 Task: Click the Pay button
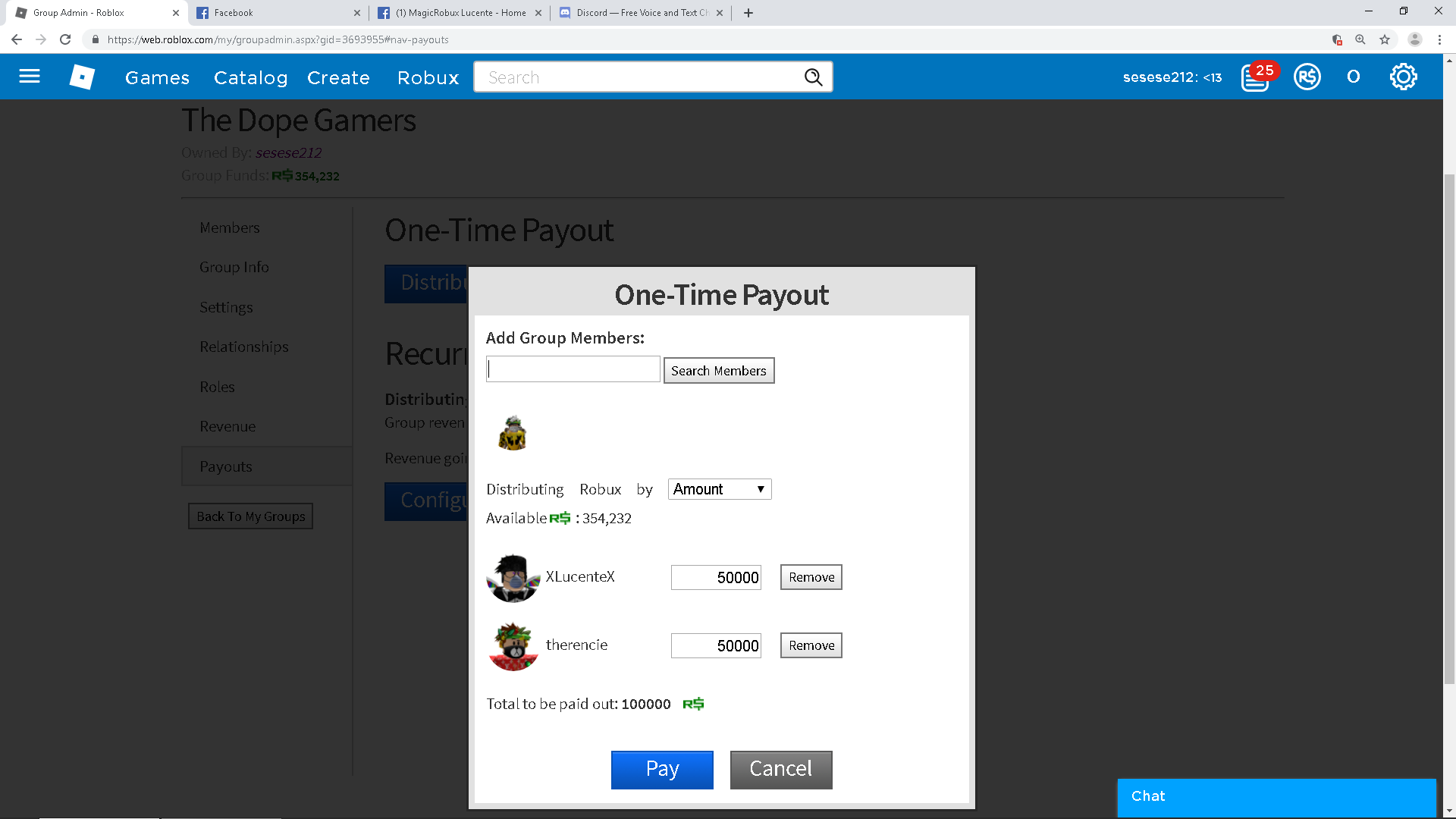point(662,770)
